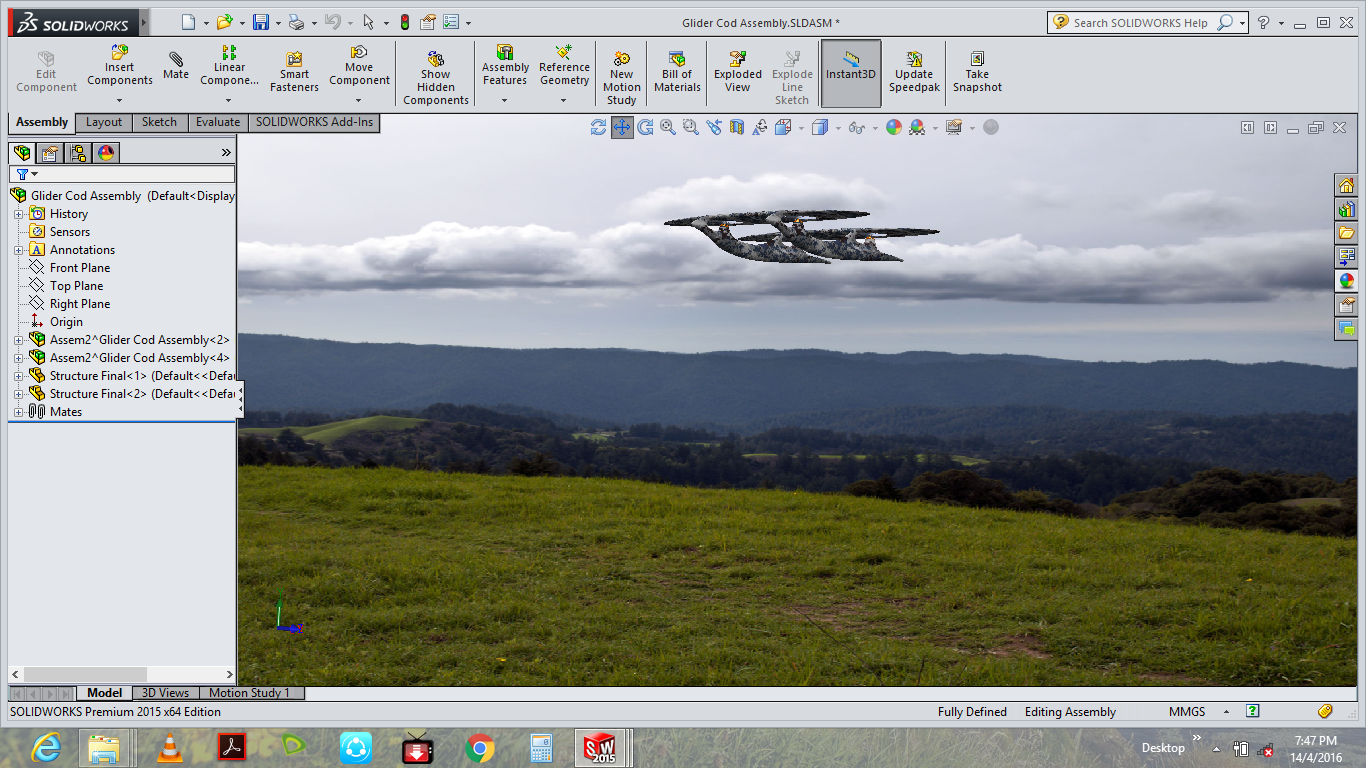Click Zoom to Fit magnifier icon

coord(668,127)
